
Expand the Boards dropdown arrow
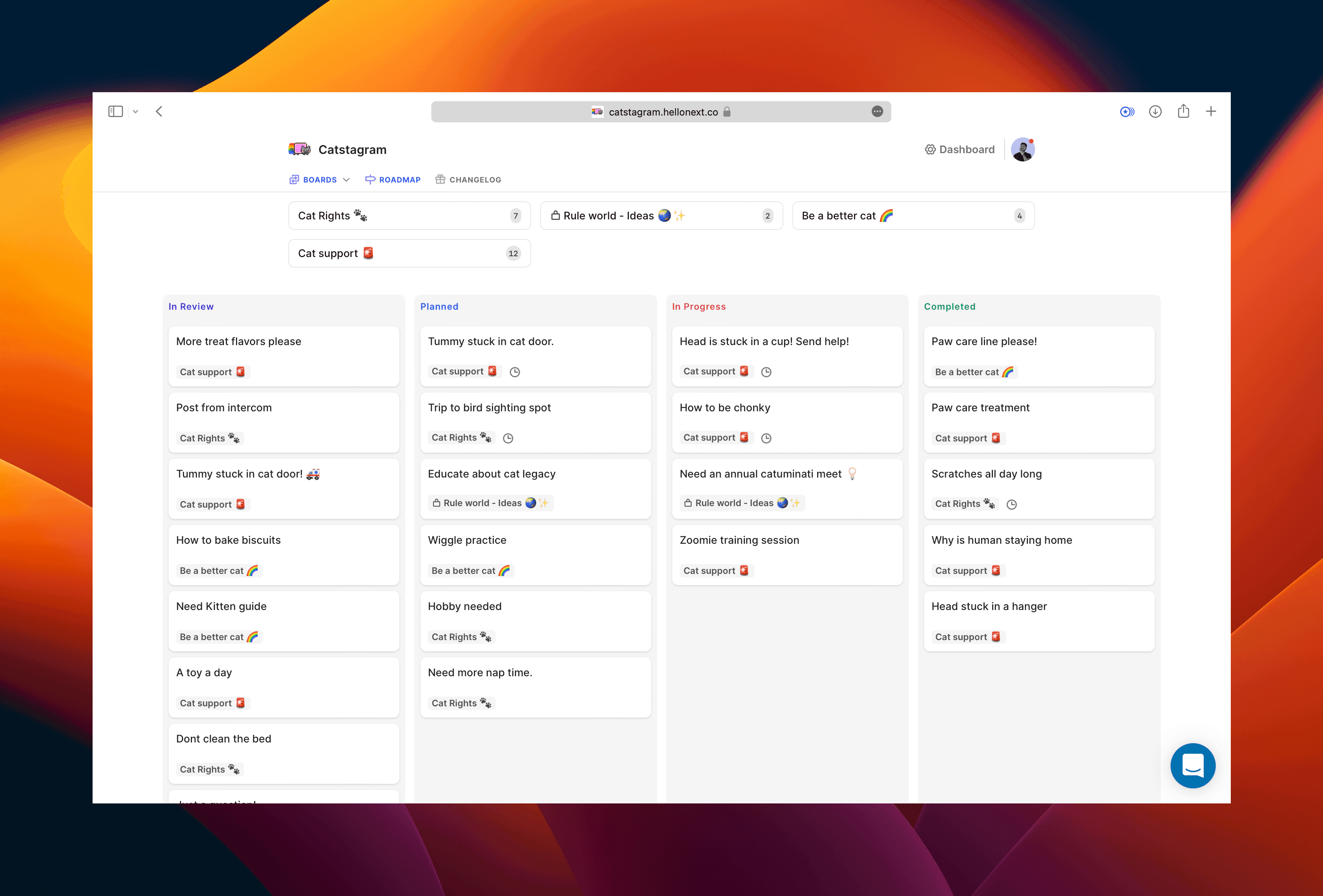(344, 180)
